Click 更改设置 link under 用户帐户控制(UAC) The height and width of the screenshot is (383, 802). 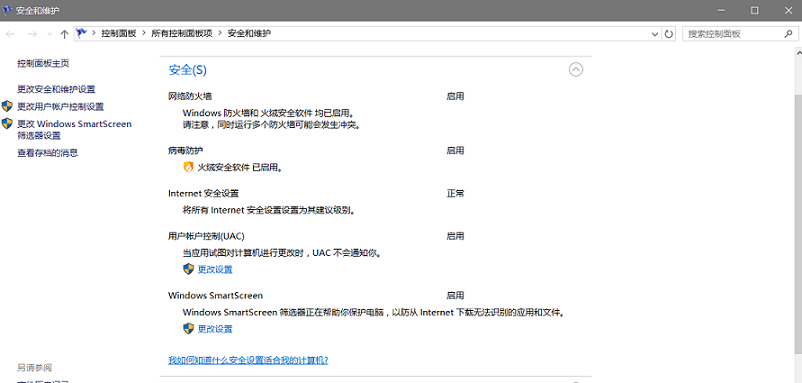tap(215, 269)
